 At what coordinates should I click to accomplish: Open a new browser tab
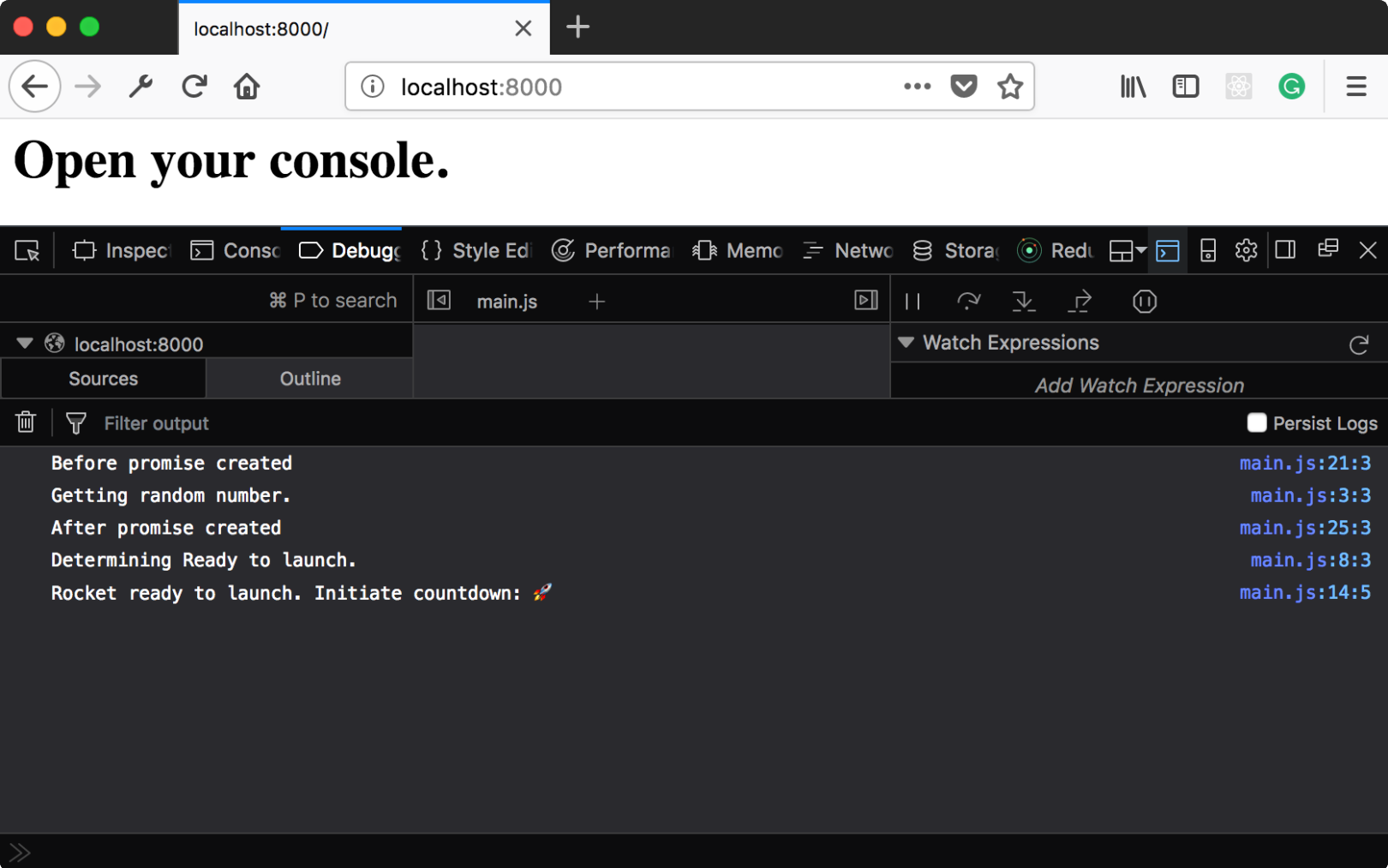pyautogui.click(x=578, y=27)
